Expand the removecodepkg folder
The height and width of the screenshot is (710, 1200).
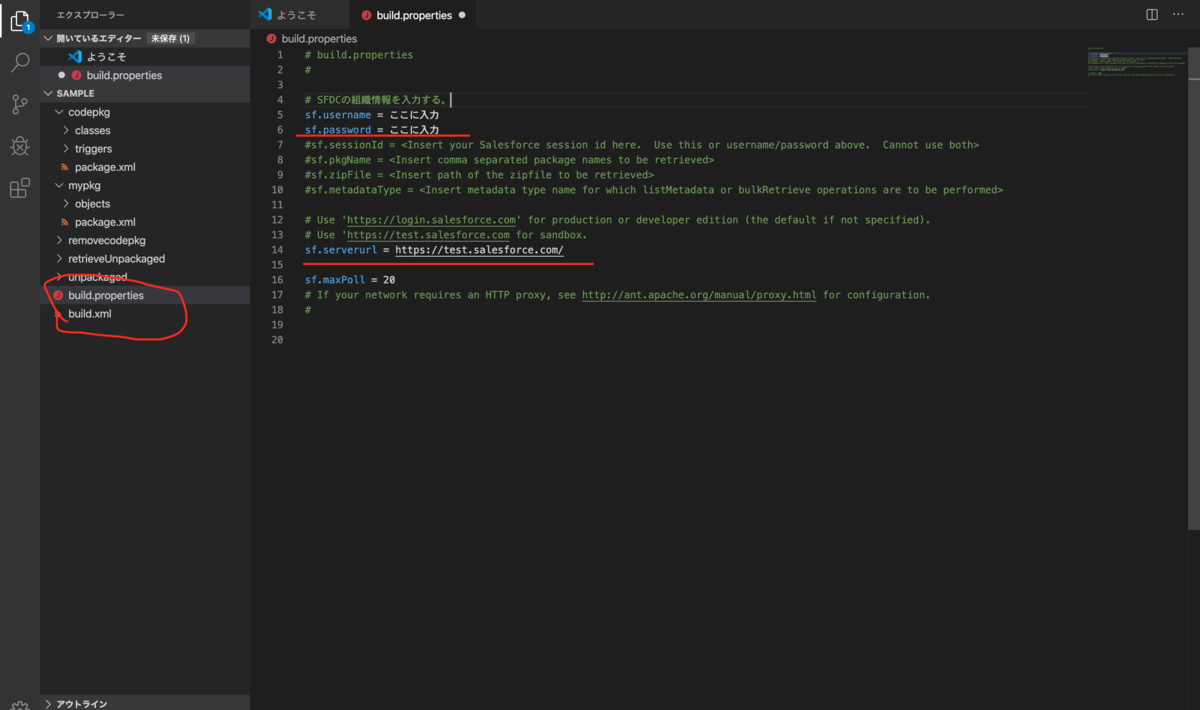(58, 241)
